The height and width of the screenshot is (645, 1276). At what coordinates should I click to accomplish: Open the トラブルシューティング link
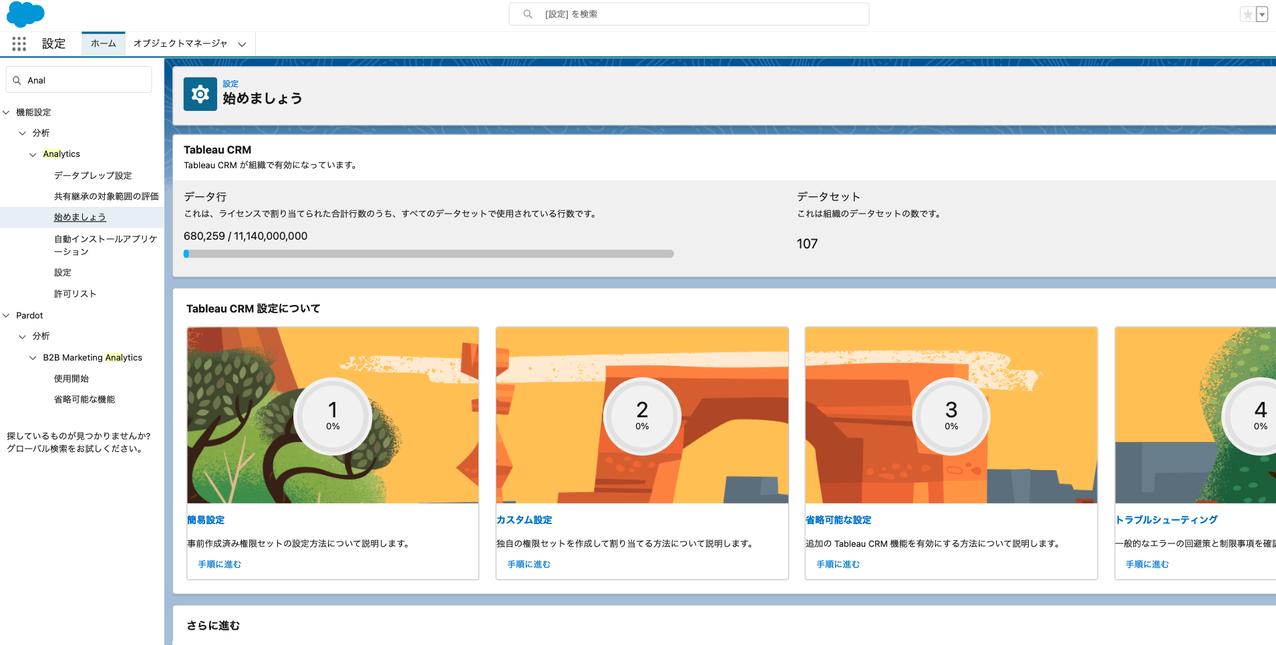(1166, 520)
